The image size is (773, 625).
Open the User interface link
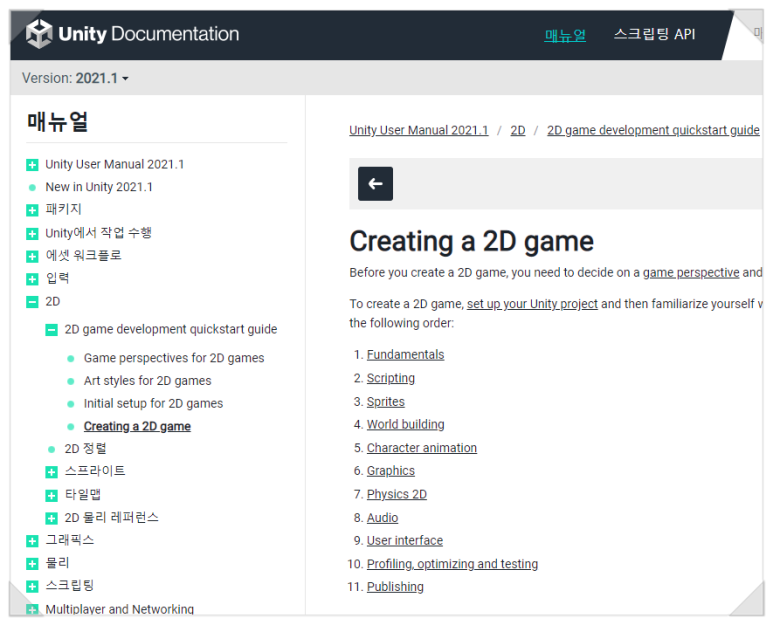click(405, 541)
